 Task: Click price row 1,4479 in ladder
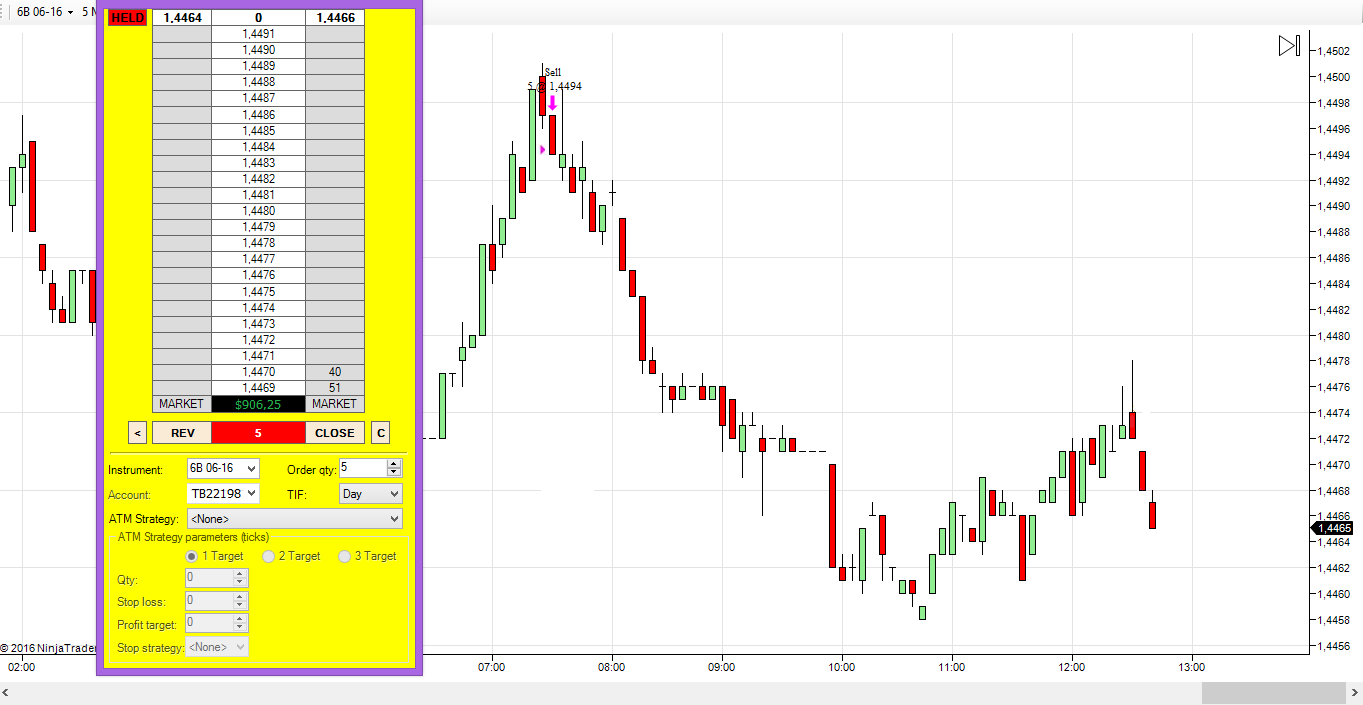tap(258, 227)
